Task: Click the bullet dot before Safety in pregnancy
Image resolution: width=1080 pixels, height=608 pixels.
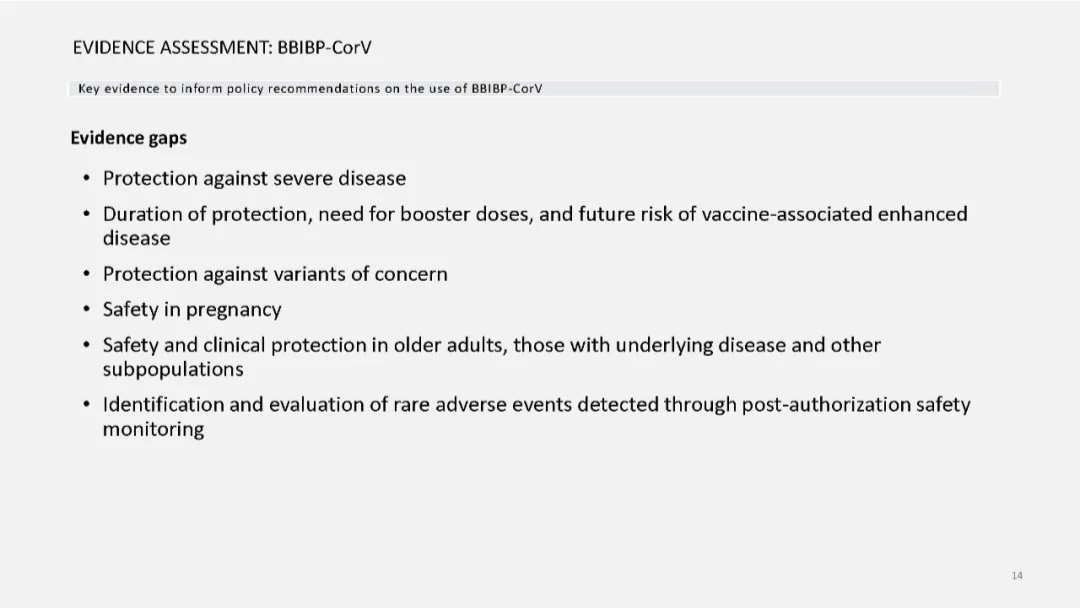Action: click(x=86, y=309)
